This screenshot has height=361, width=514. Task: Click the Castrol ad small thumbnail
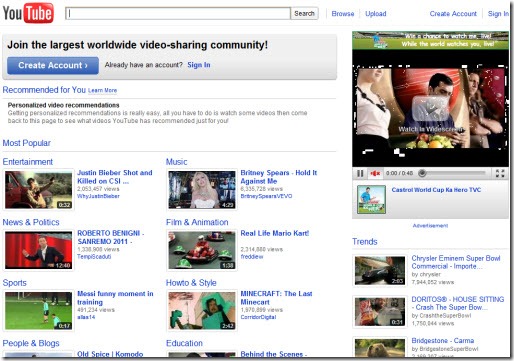tap(371, 199)
